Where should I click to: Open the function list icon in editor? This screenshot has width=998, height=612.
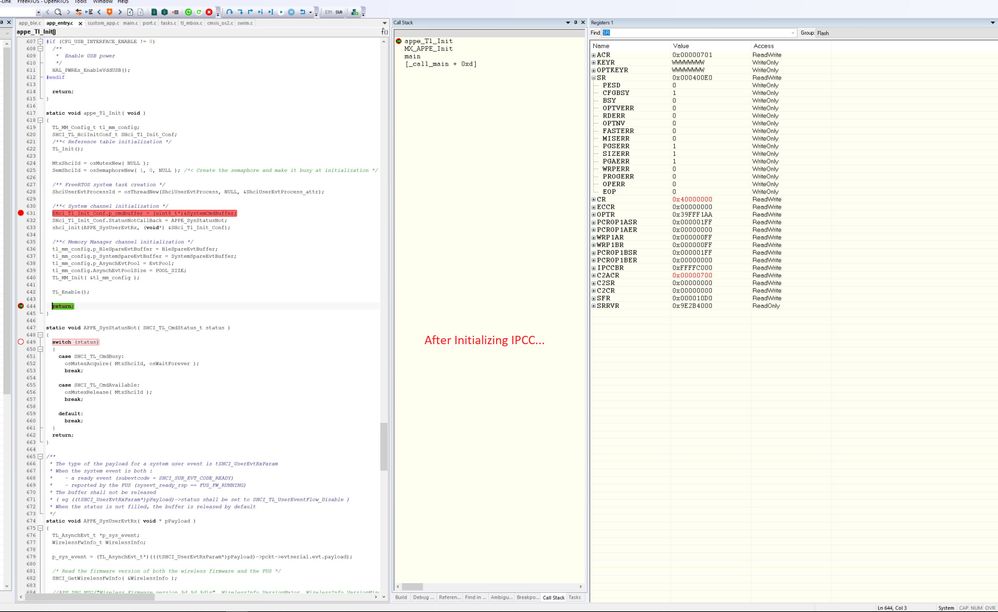click(x=385, y=32)
